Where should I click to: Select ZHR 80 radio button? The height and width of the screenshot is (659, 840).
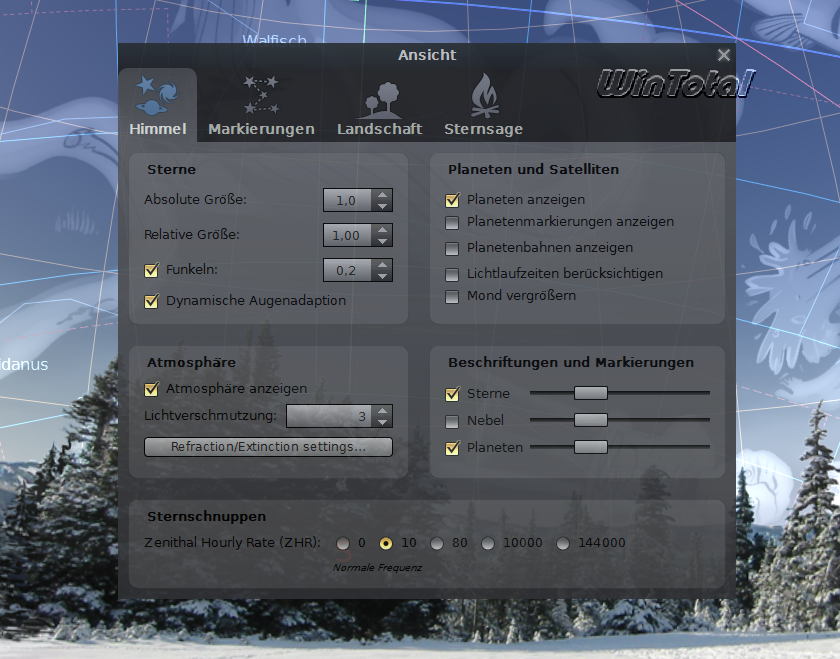[x=437, y=543]
